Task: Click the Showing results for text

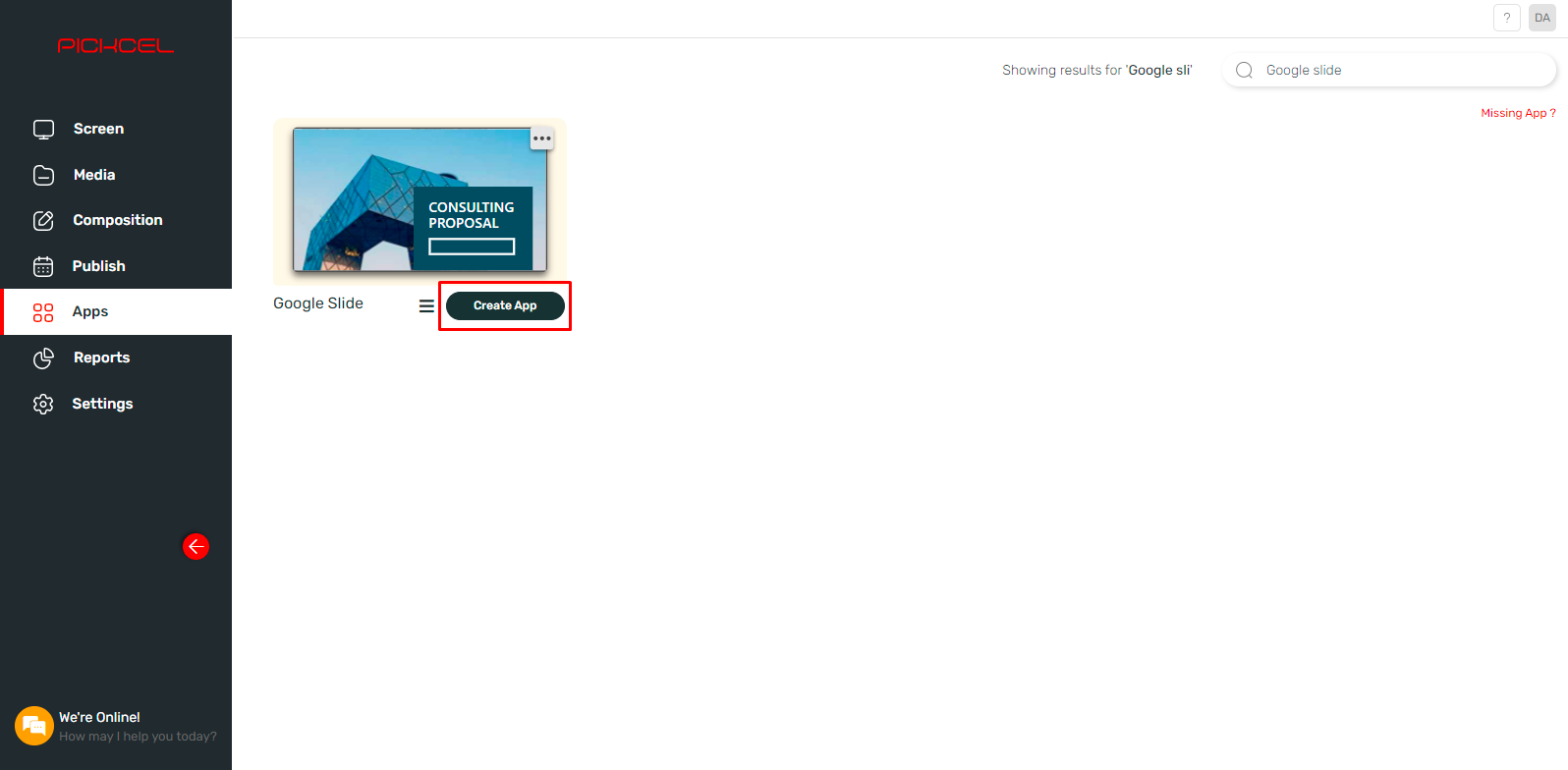Action: pos(1096,70)
